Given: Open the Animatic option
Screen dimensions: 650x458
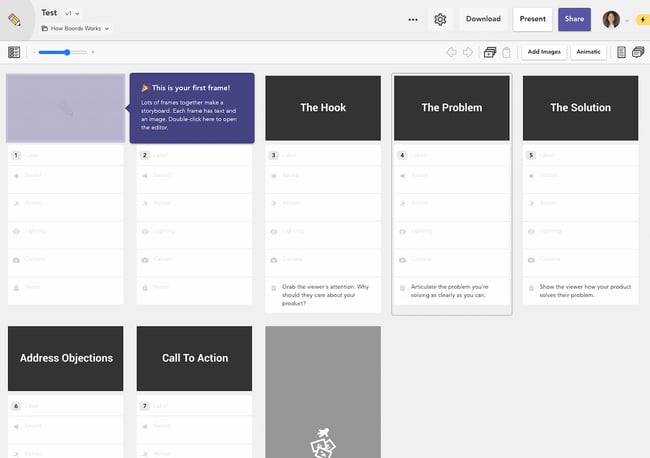Looking at the screenshot, I should (x=588, y=52).
